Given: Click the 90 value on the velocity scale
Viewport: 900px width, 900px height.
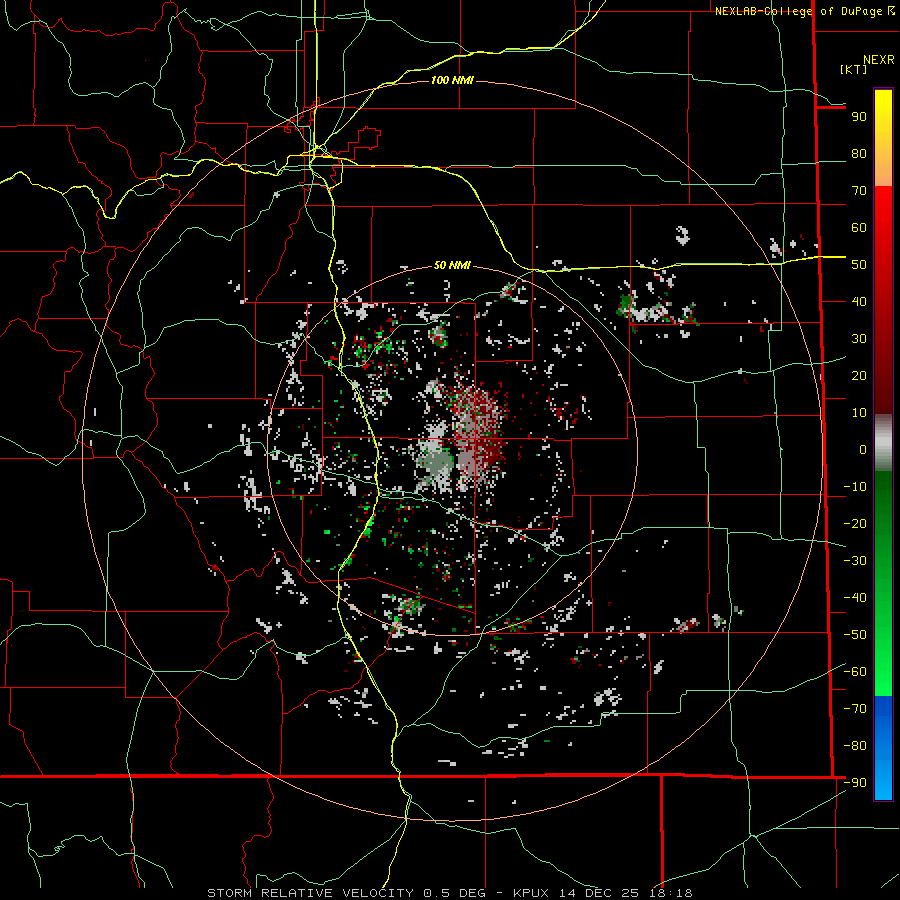Looking at the screenshot, I should click(x=859, y=117).
